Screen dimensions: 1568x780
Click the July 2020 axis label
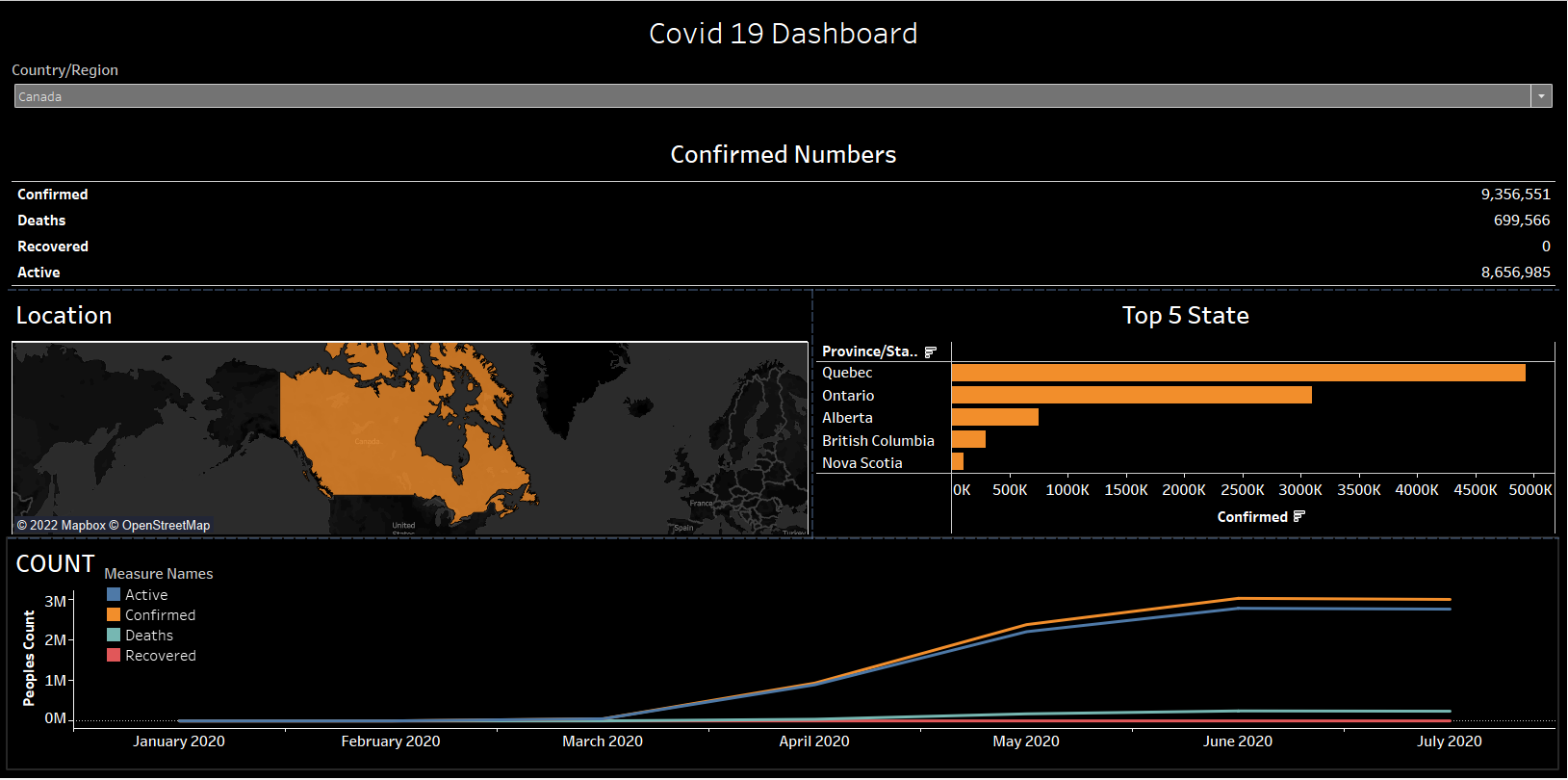click(1450, 741)
